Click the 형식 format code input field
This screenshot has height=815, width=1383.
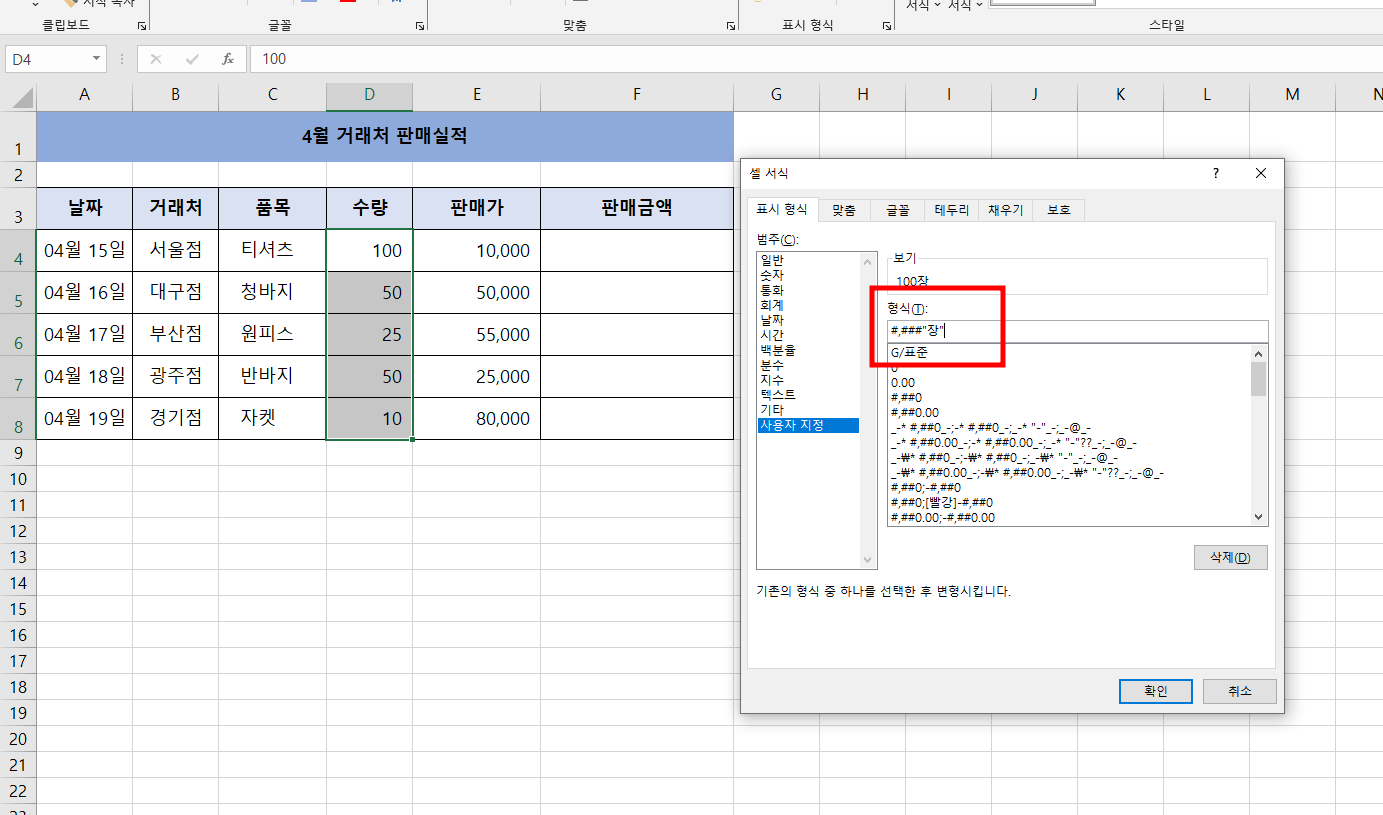click(x=1077, y=331)
